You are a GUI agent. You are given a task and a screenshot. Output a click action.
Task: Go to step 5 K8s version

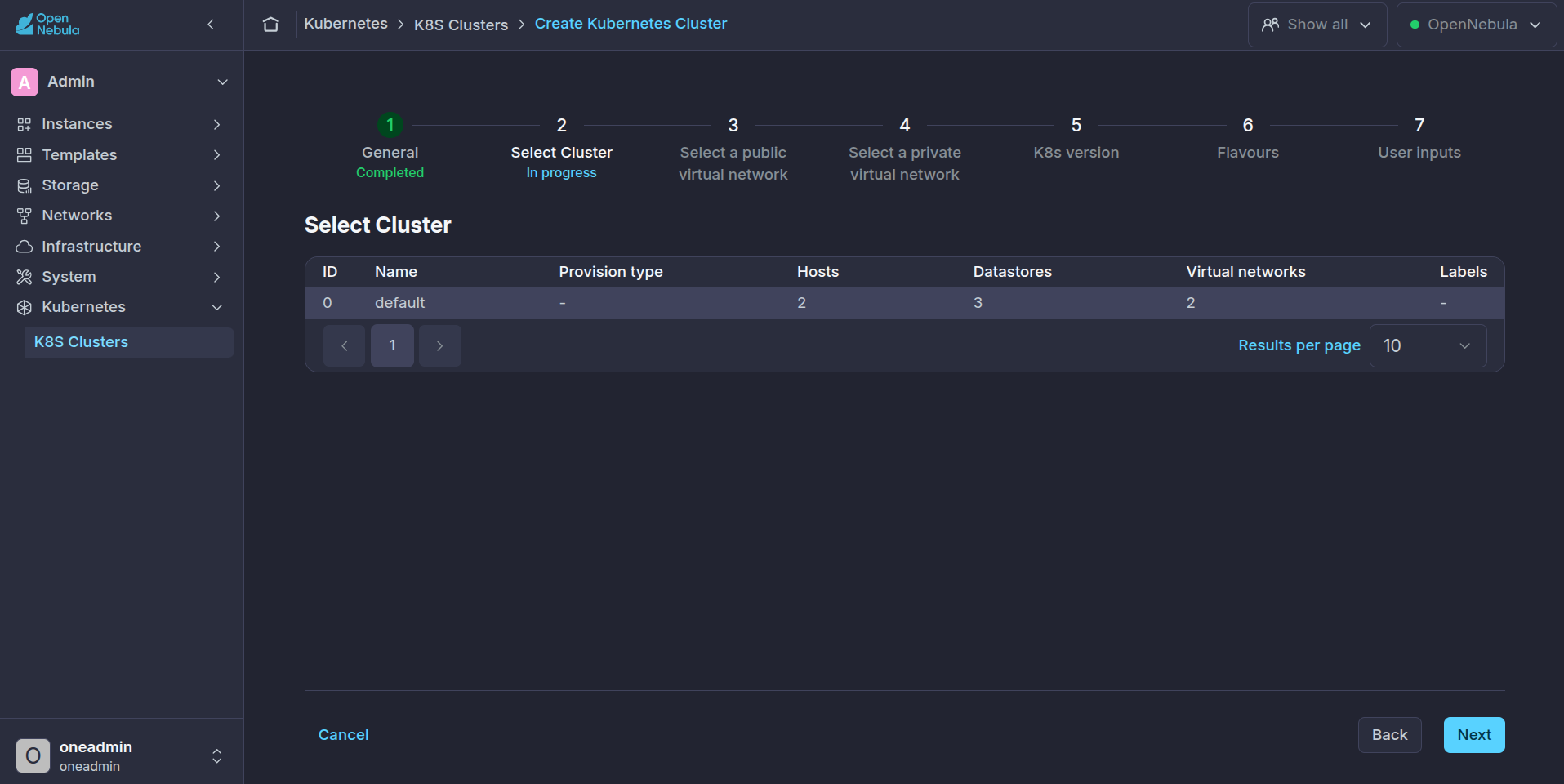[x=1076, y=137]
